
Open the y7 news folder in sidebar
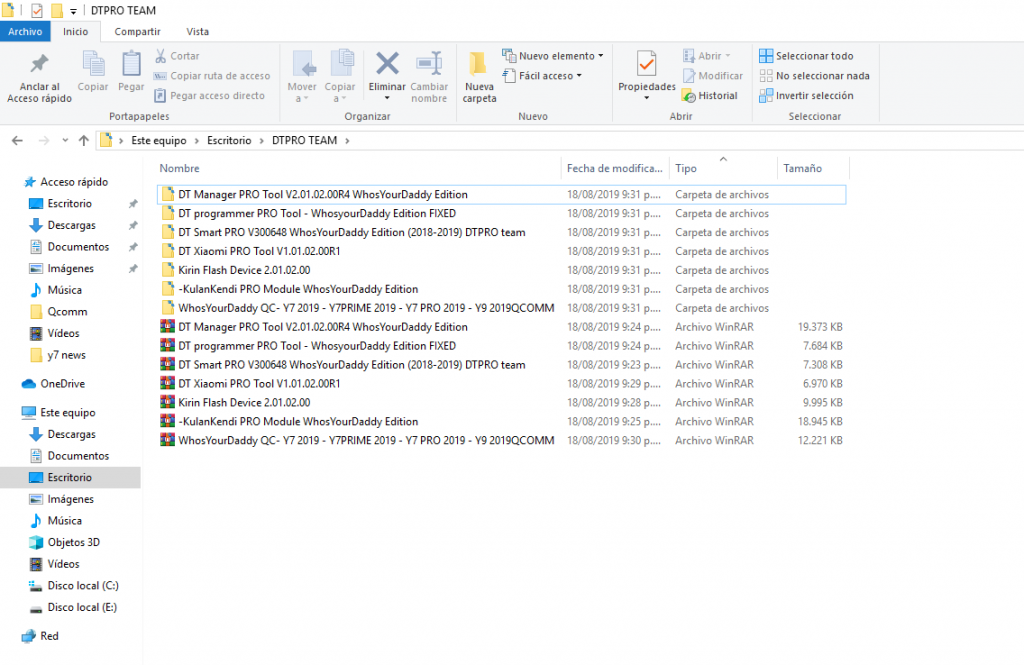click(67, 355)
